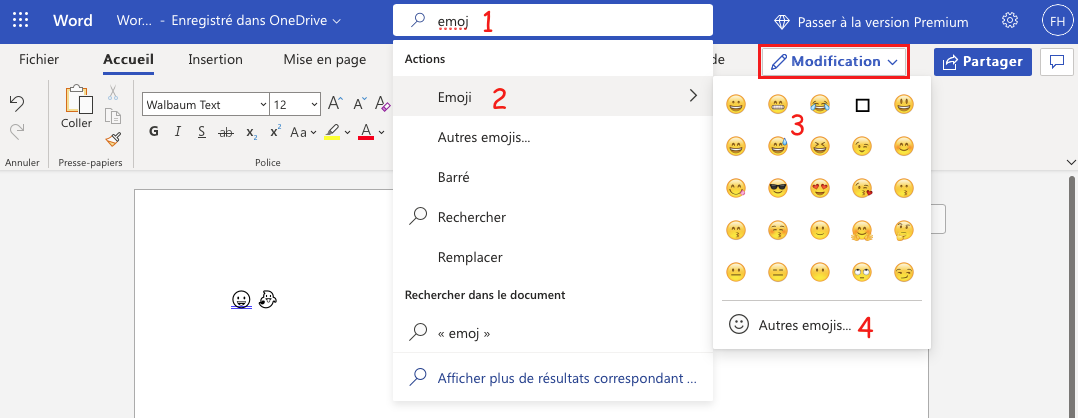
Task: Choose Rechercher from the actions list
Action: point(553,217)
